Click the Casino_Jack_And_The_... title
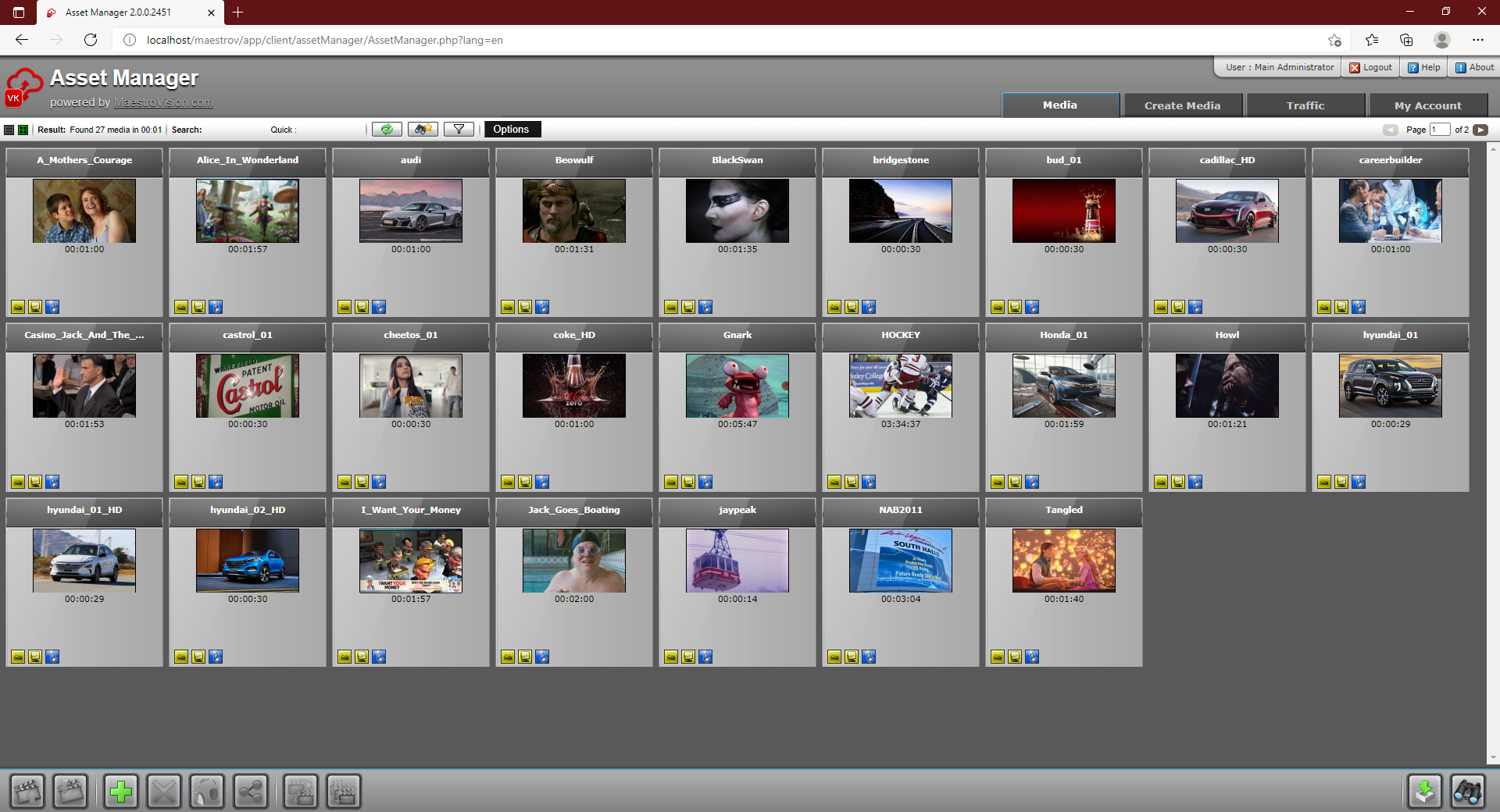This screenshot has width=1500, height=812. click(84, 335)
